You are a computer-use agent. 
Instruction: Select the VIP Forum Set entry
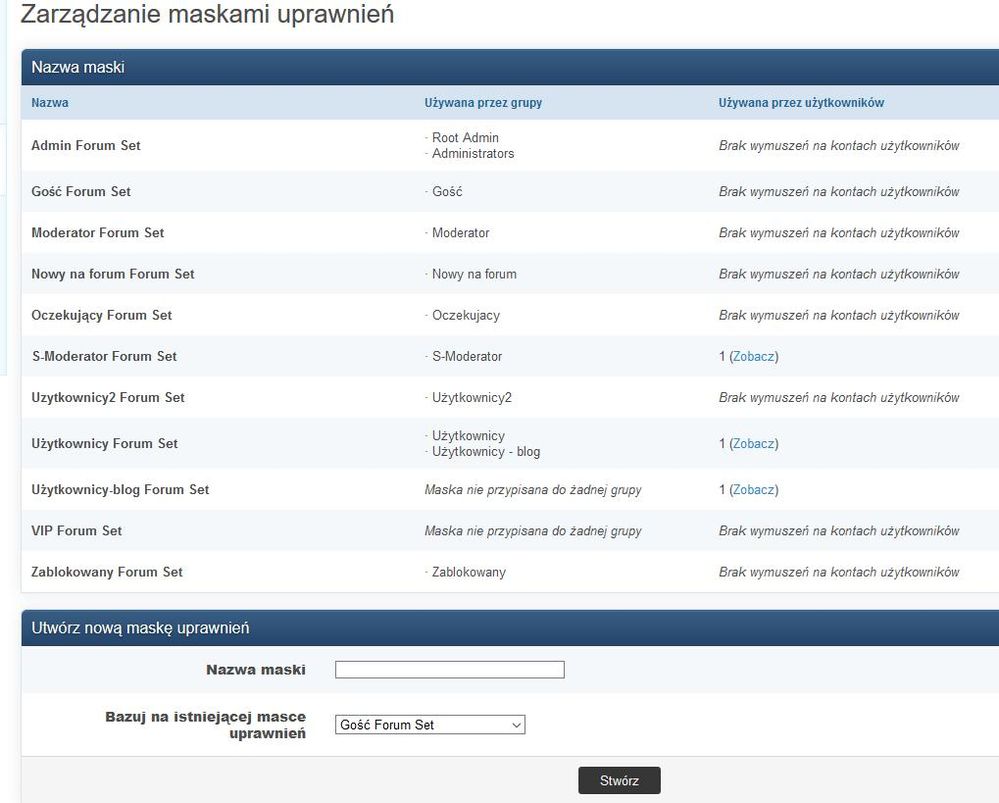click(x=77, y=530)
